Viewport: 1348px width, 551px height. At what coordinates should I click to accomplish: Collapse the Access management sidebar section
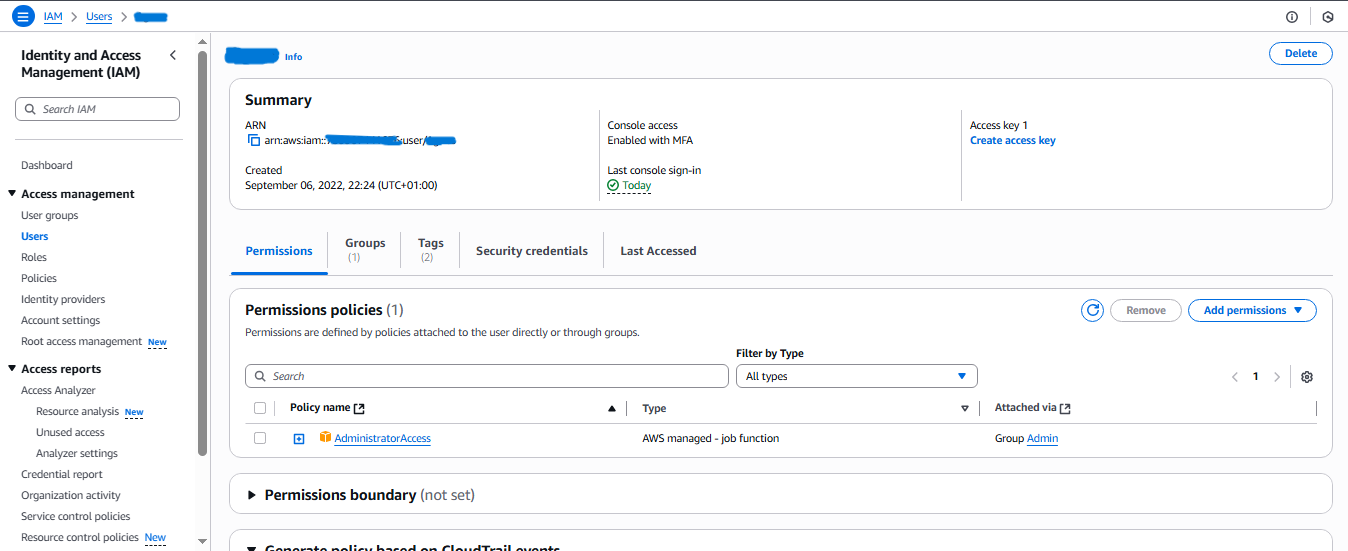click(x=12, y=194)
